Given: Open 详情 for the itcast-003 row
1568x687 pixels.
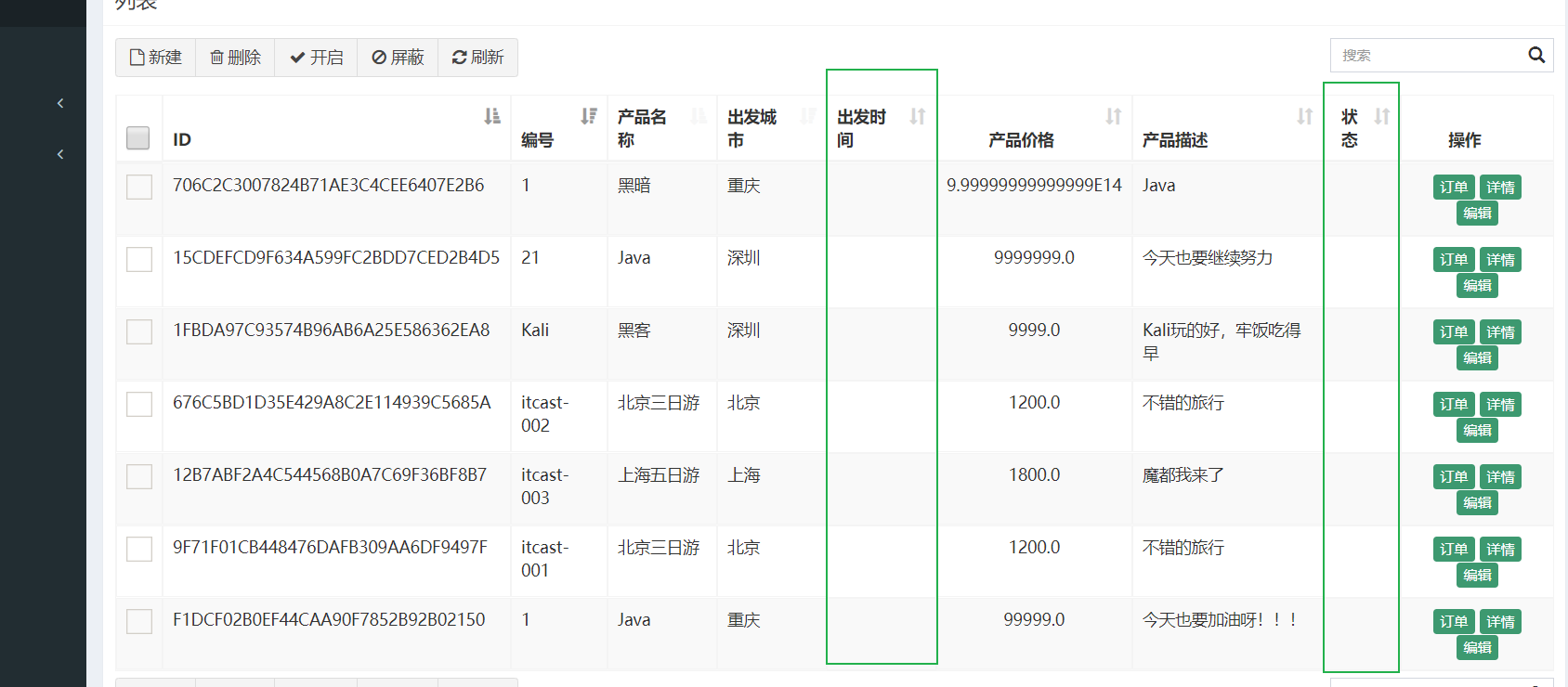Looking at the screenshot, I should pos(1500,477).
